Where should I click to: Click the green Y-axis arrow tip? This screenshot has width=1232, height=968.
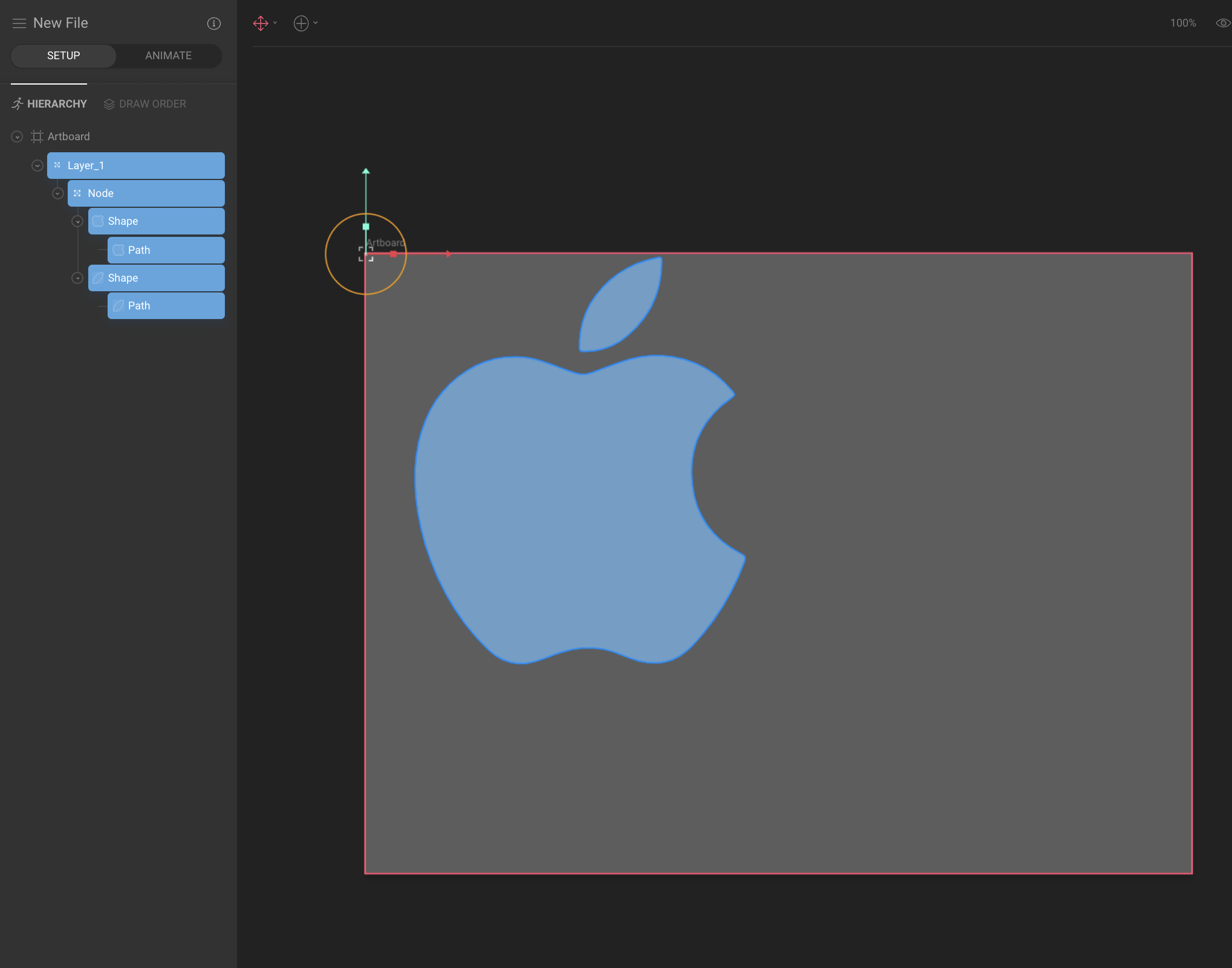coord(366,171)
